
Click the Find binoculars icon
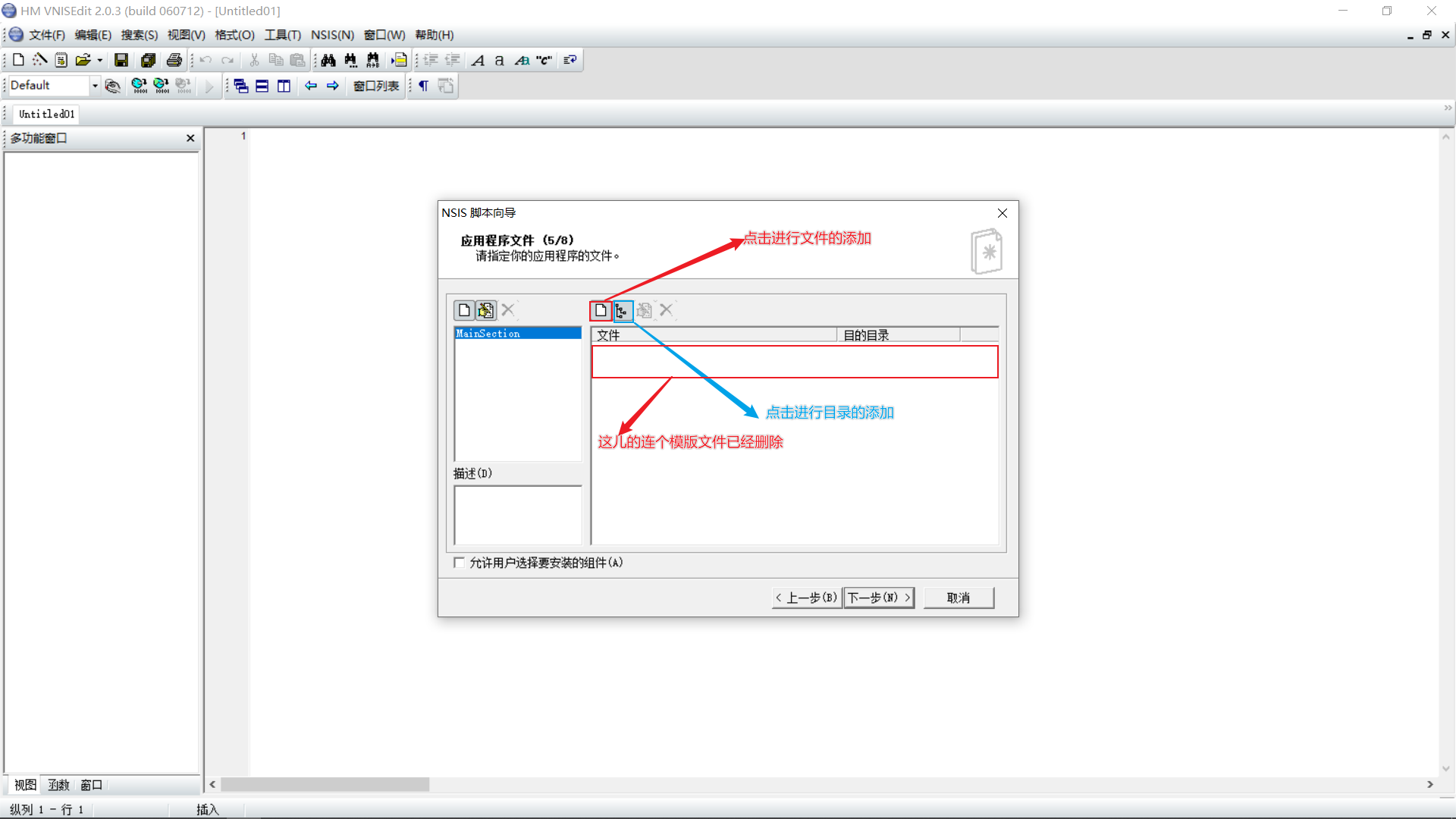pyautogui.click(x=328, y=60)
